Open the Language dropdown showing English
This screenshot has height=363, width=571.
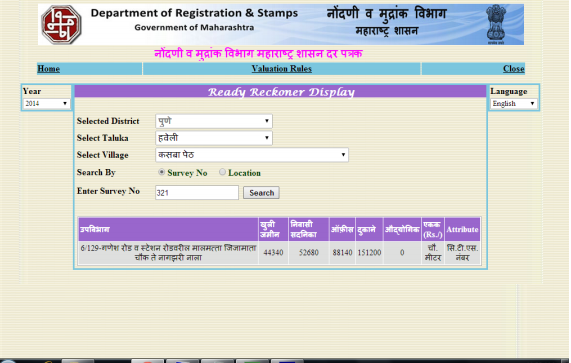[x=513, y=103]
